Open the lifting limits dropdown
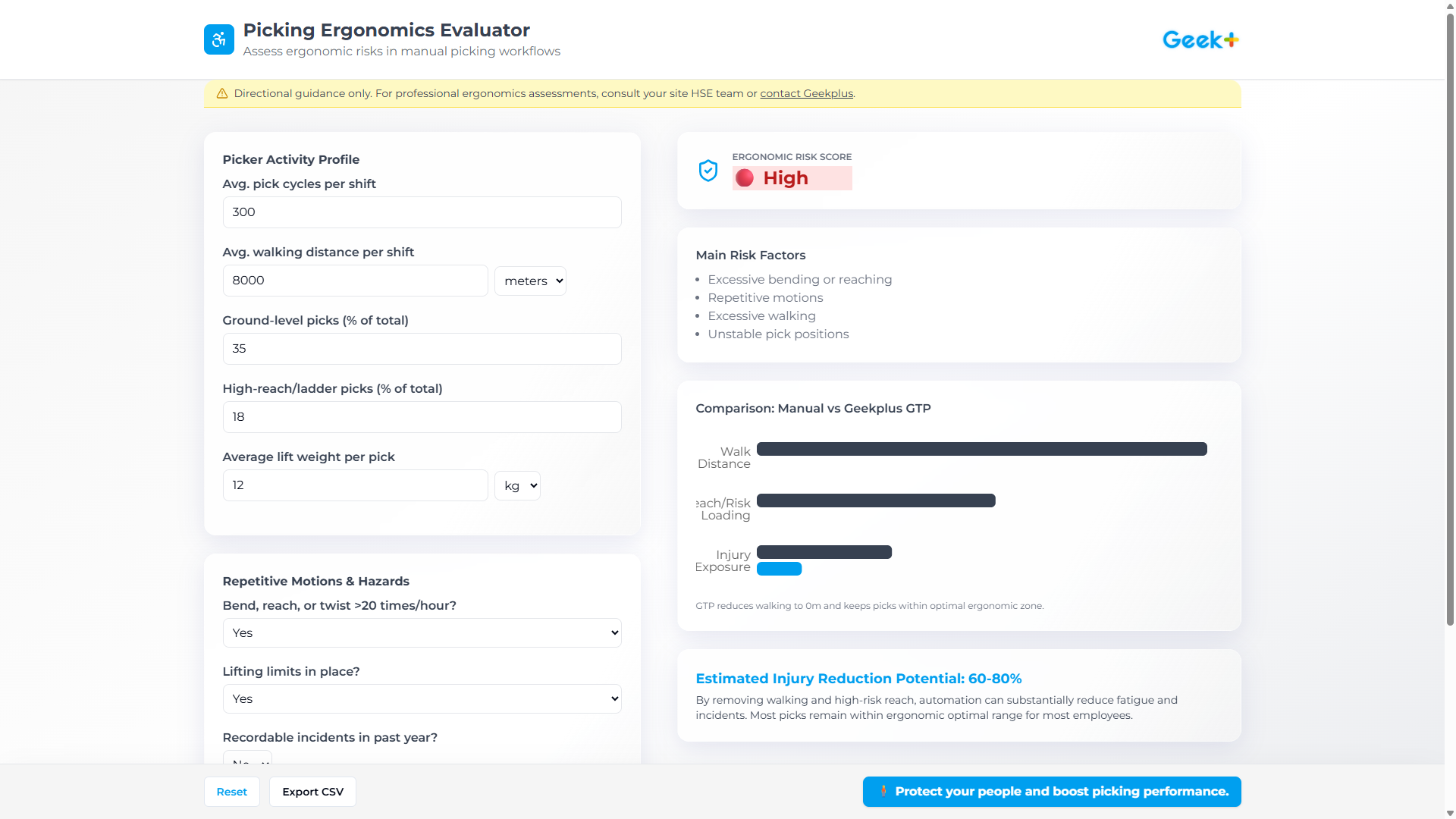This screenshot has width=1456, height=819. (x=422, y=698)
